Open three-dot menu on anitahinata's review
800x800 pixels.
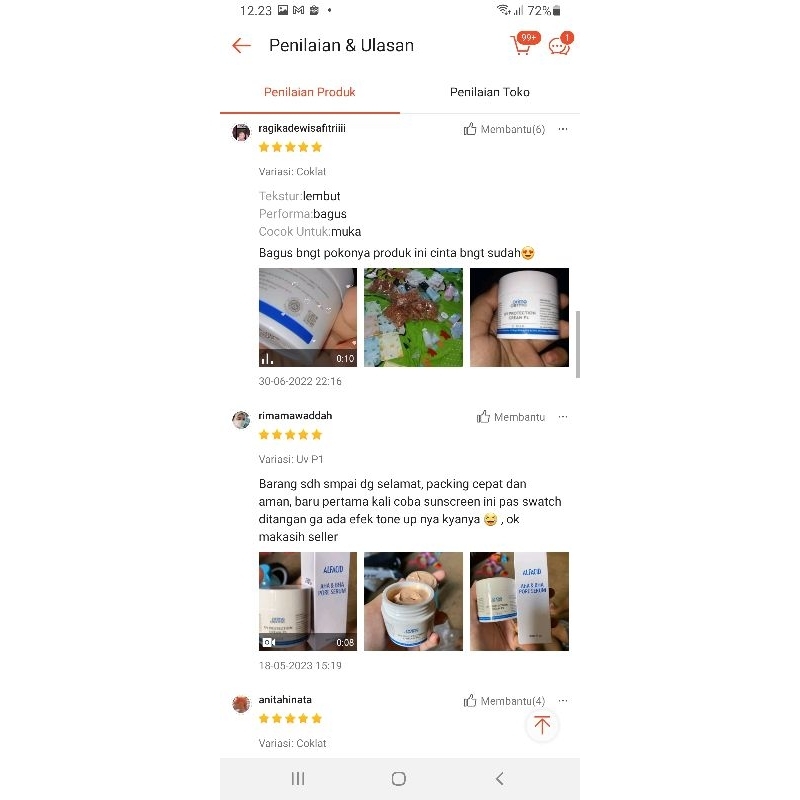point(563,701)
